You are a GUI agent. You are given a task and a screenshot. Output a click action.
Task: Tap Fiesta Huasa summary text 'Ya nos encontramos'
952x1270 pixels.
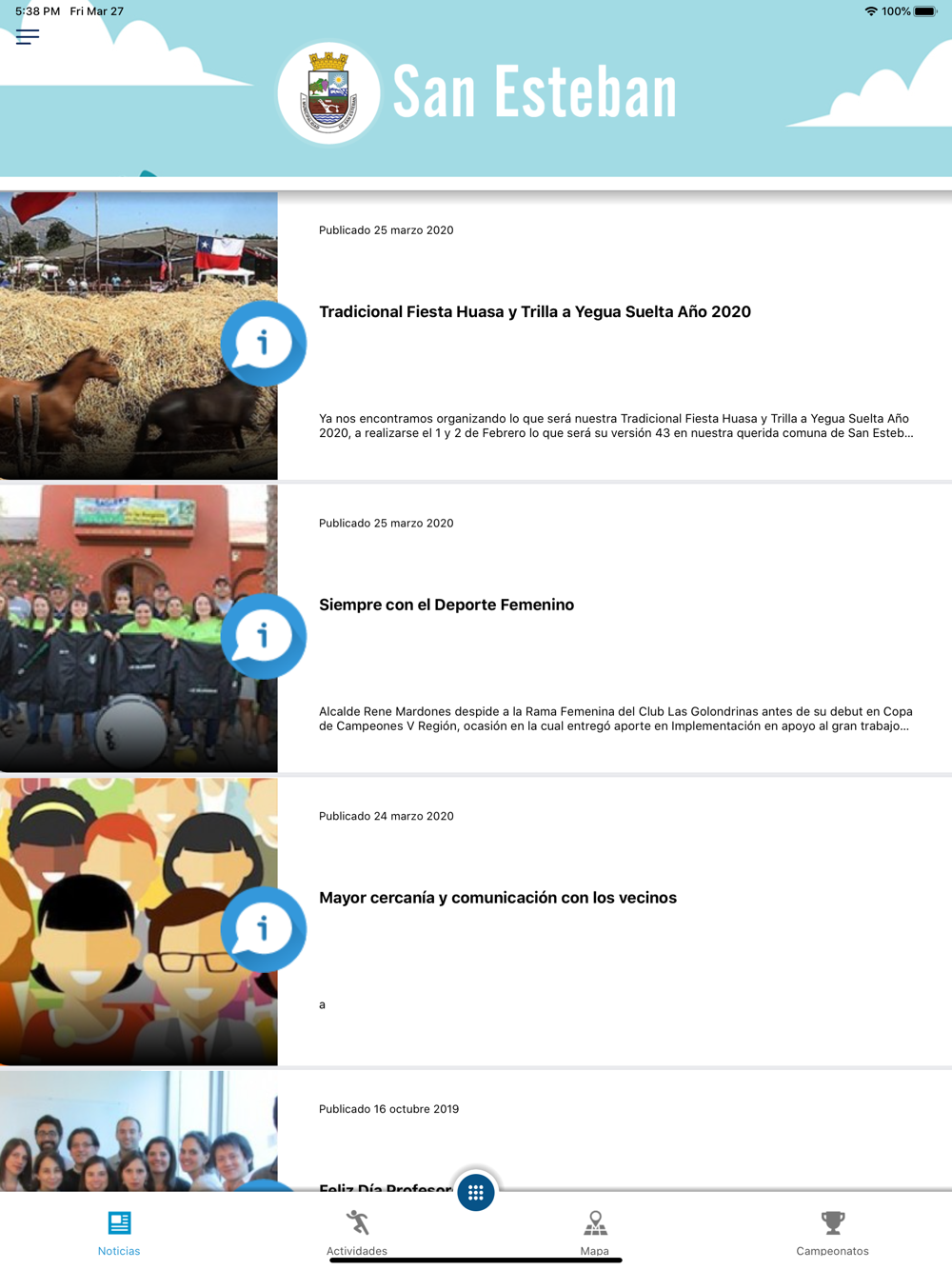pyautogui.click(x=616, y=426)
